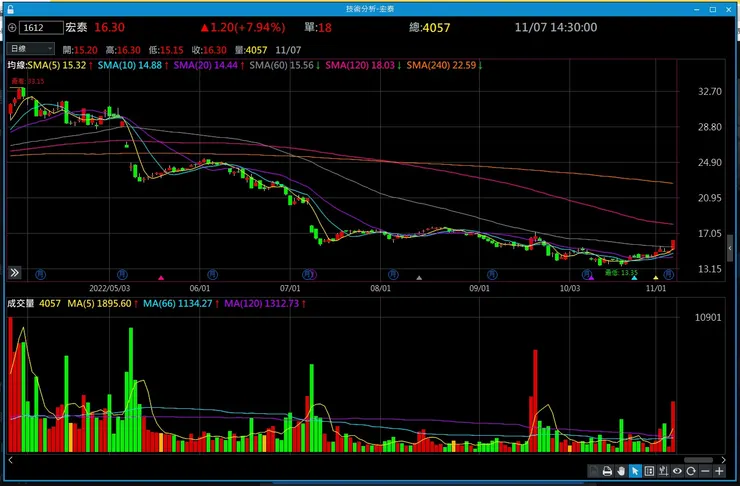The width and height of the screenshot is (740, 486).
Task: Click the close price 收:16.30 in info row
Action: tap(209, 50)
